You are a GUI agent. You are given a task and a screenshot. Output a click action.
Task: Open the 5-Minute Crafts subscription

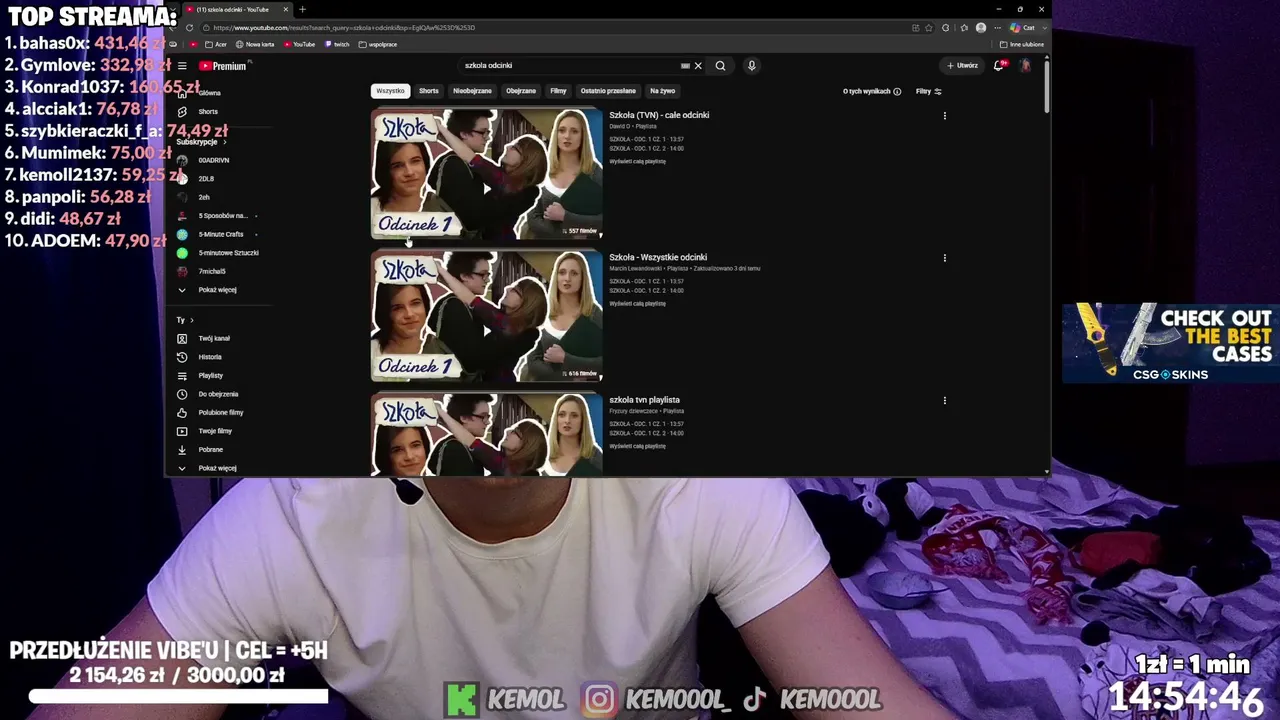(x=220, y=234)
